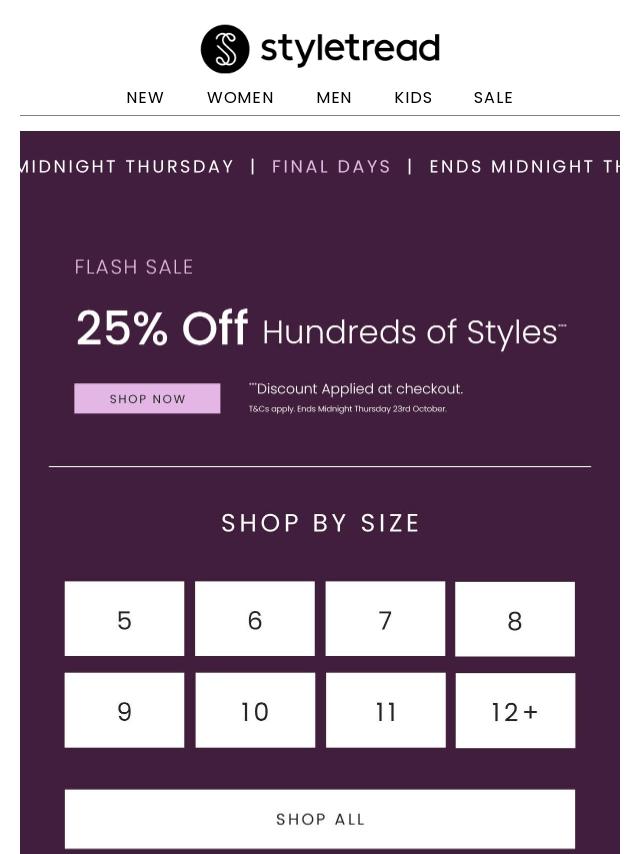Click the Styletread circular logo icon

[224, 49]
